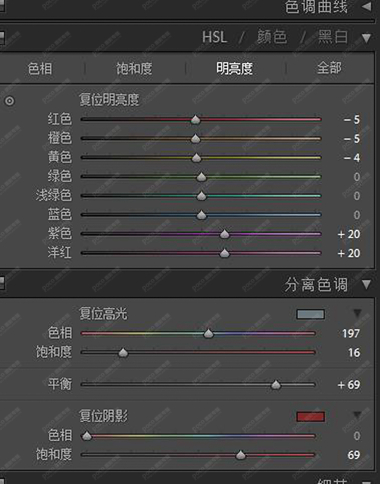This screenshot has height=484, width=380.
Task: Open the highlights color dropdown arrow
Action: (357, 313)
